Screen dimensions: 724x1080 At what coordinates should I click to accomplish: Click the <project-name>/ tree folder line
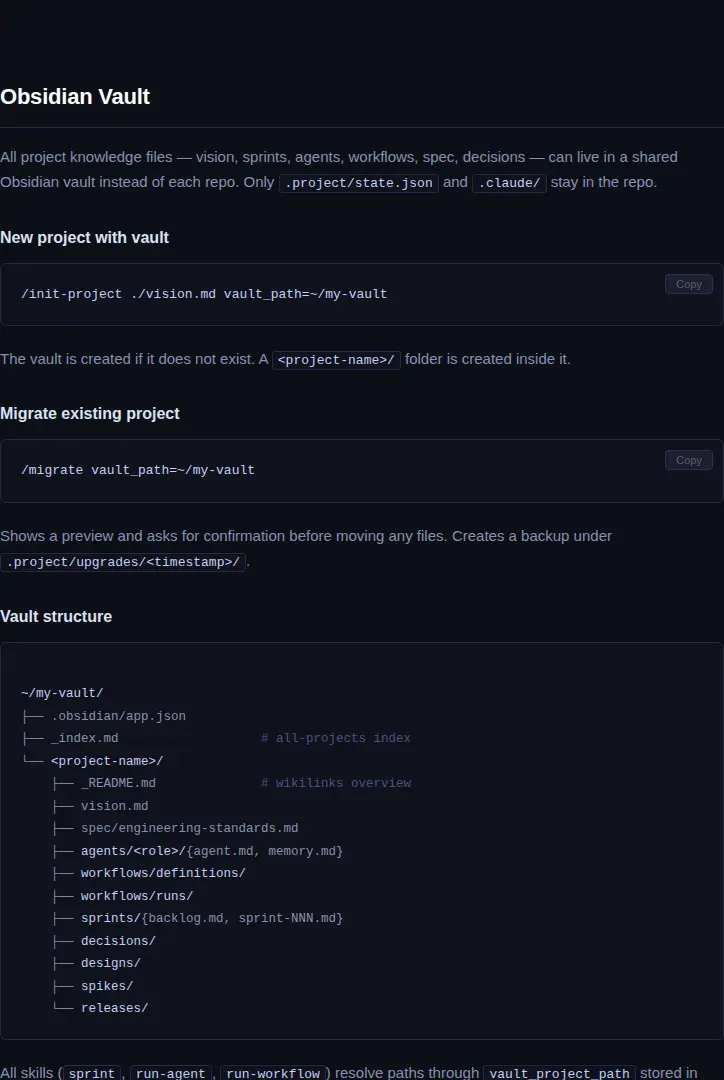pyautogui.click(x=107, y=761)
